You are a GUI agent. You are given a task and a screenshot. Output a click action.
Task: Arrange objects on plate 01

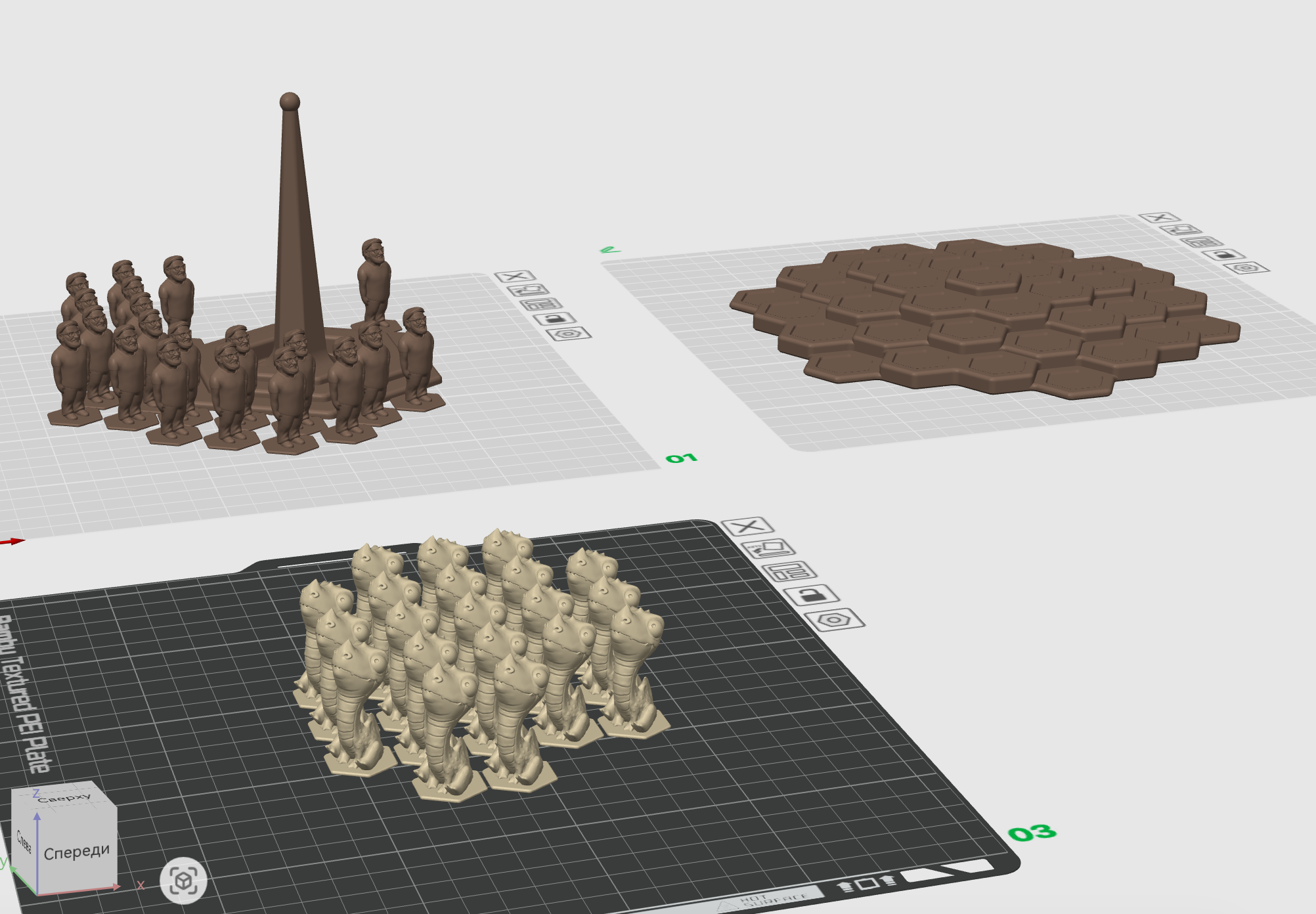542,305
